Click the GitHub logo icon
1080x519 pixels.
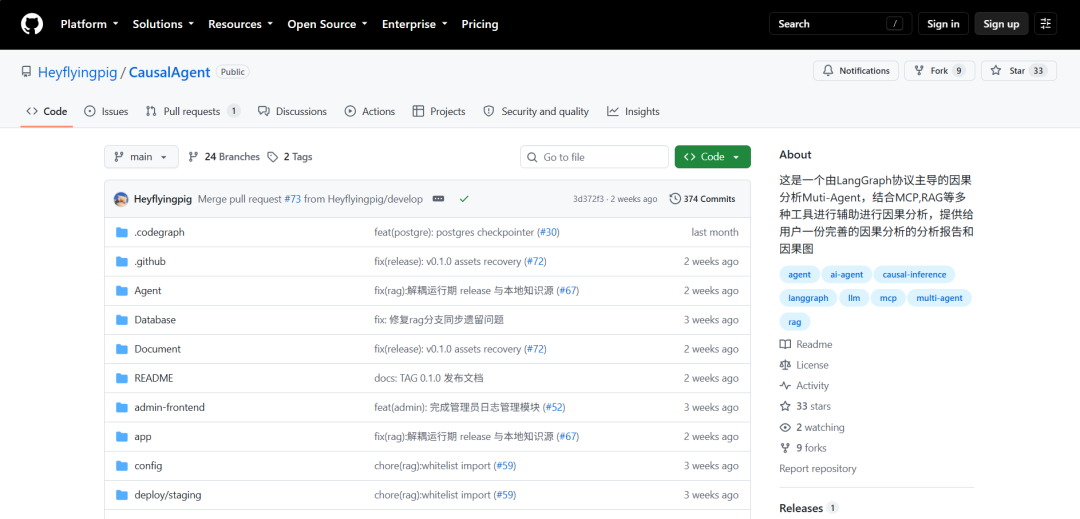coord(32,24)
